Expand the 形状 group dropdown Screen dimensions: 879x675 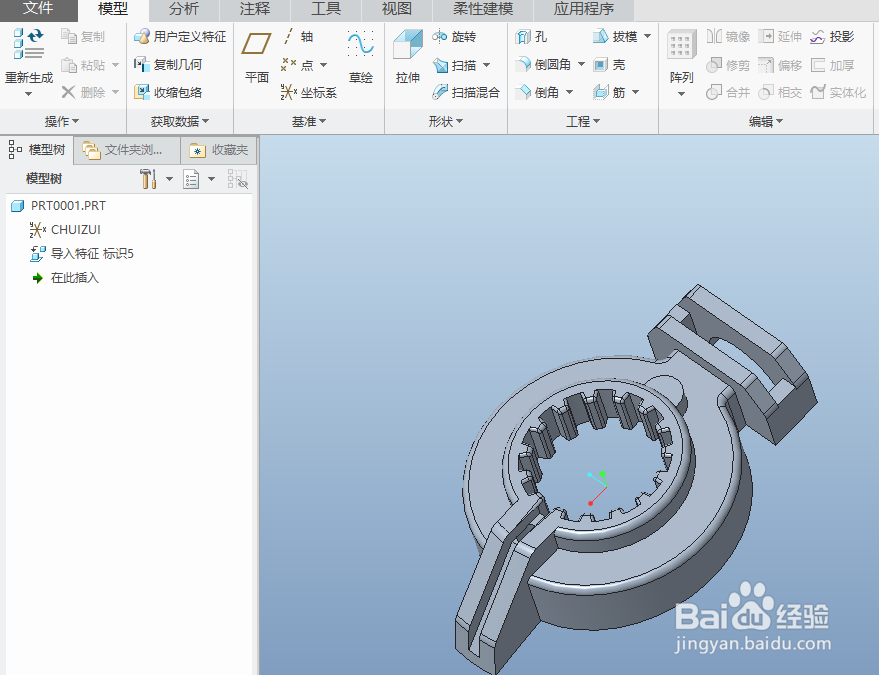(446, 121)
